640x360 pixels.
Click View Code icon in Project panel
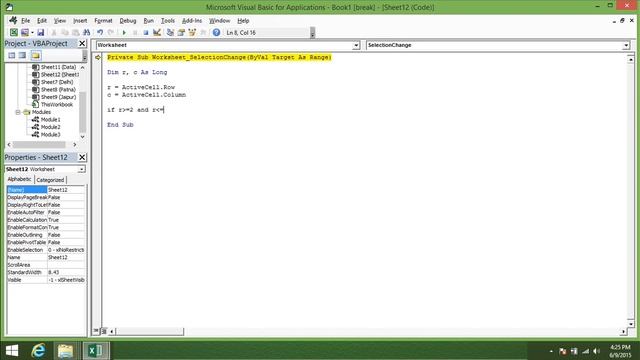11,55
